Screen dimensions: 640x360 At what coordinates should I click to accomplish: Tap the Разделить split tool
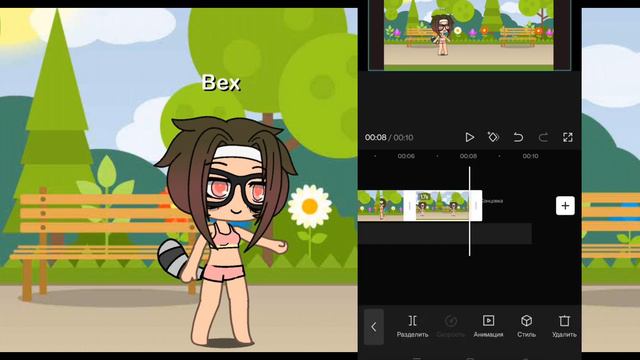[x=413, y=326]
